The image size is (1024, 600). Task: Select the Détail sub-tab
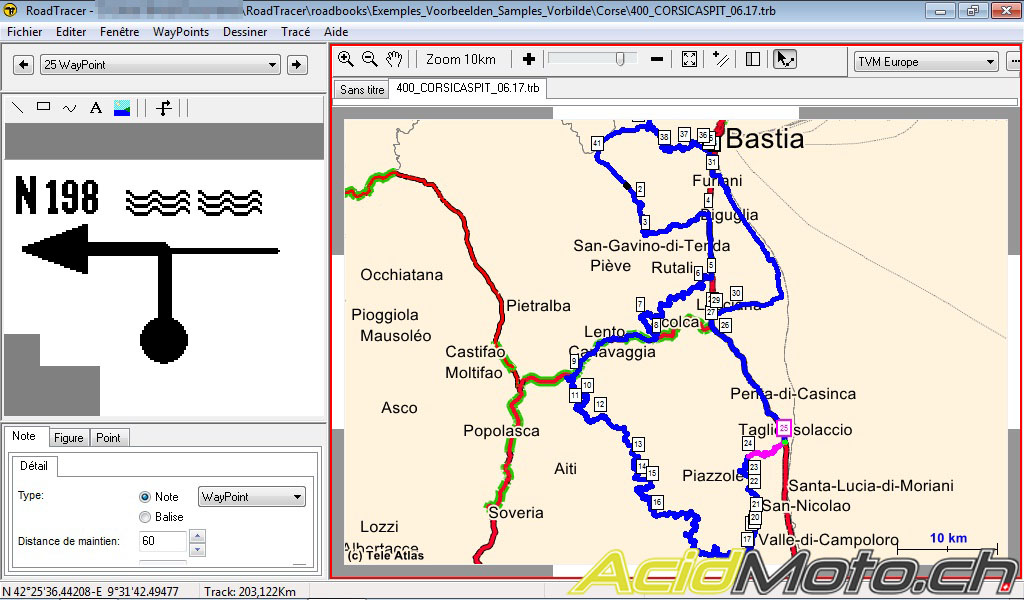click(34, 466)
